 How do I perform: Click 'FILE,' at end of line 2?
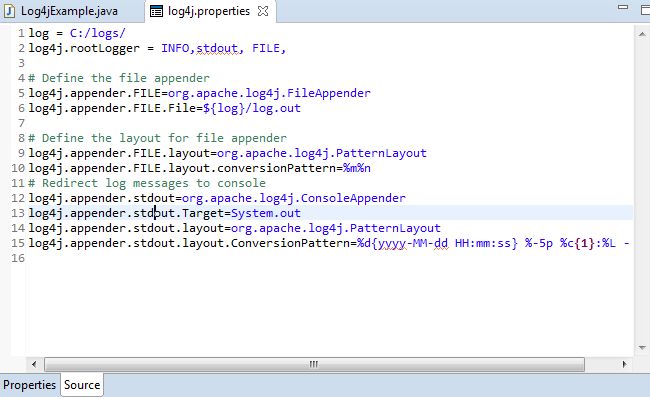269,48
